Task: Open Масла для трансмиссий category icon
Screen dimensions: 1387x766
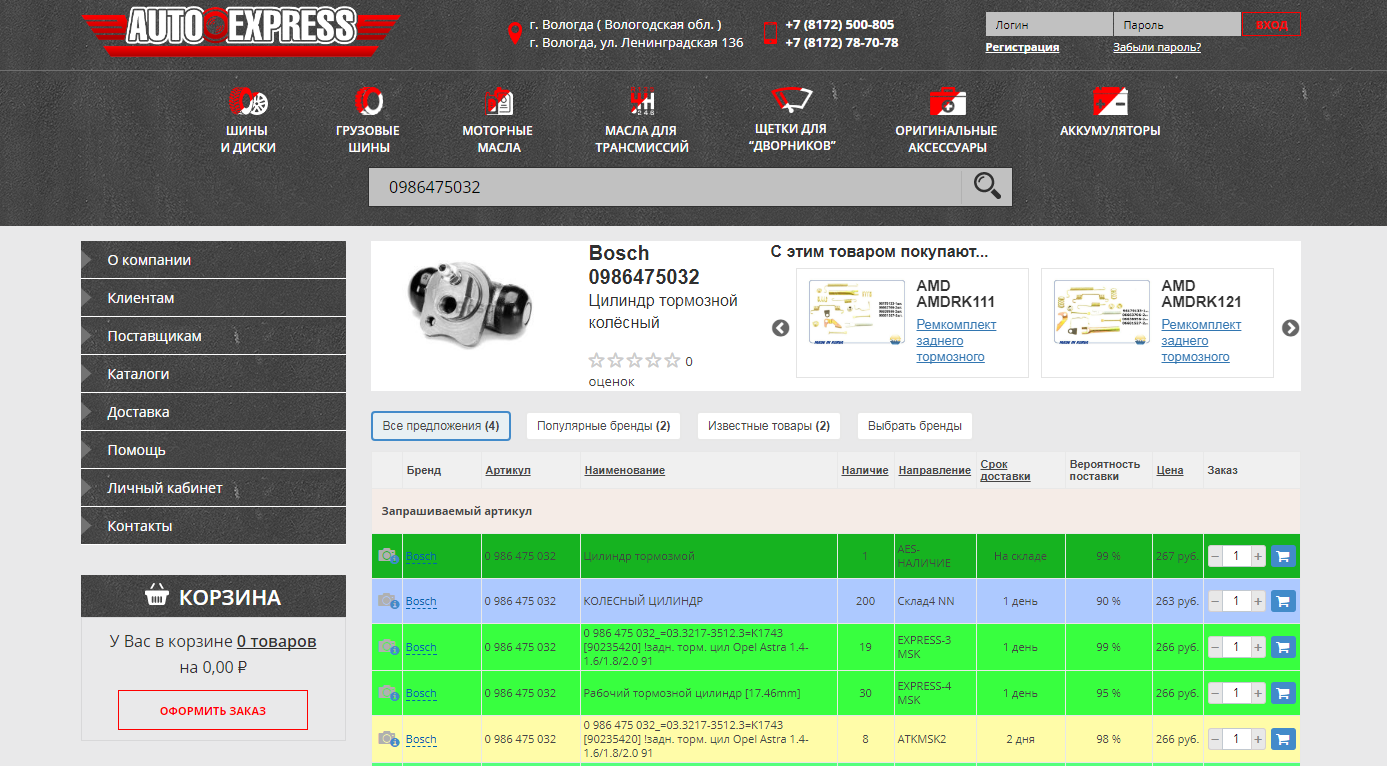Action: pyautogui.click(x=642, y=101)
